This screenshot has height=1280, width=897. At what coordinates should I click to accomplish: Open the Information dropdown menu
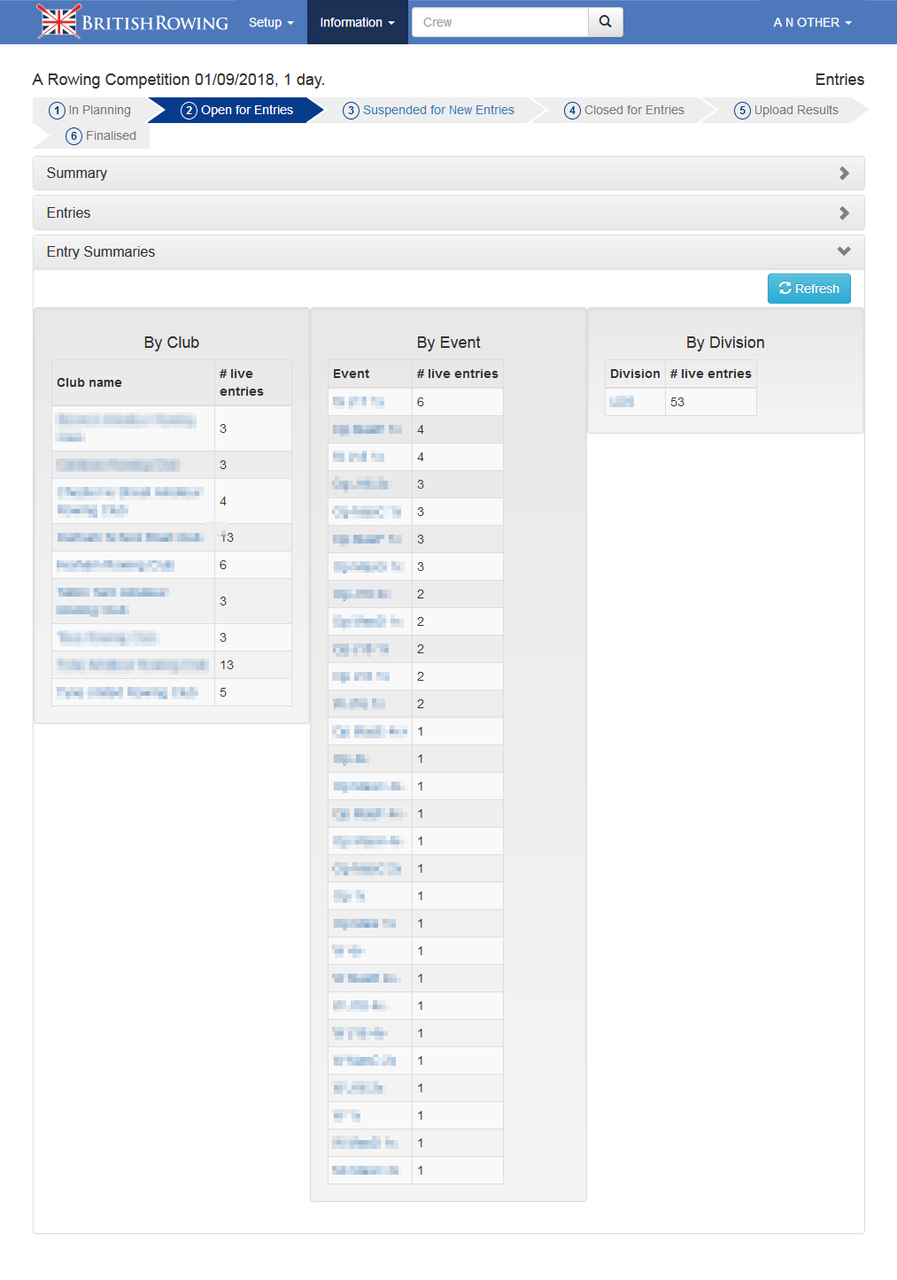357,22
